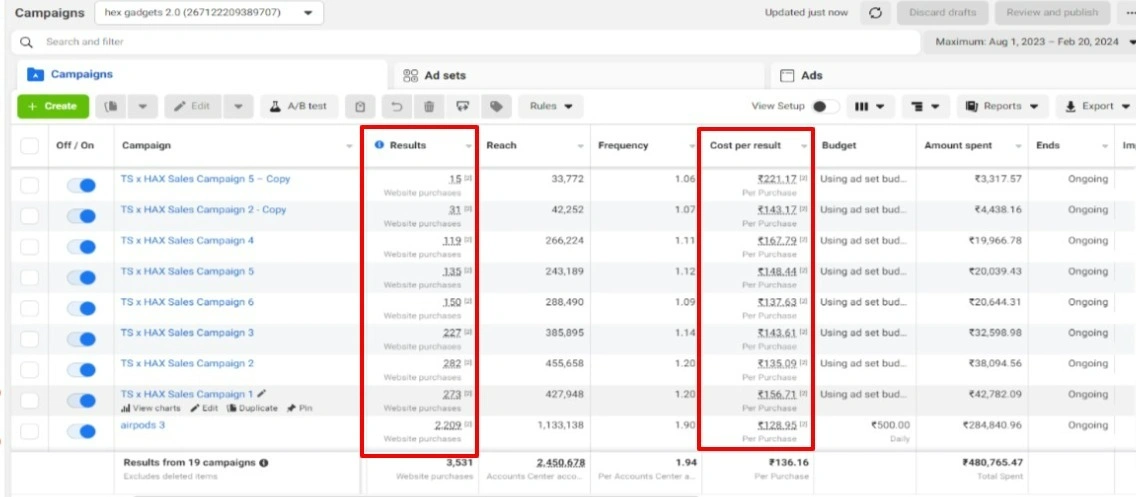Switch to the Ads tab

click(x=811, y=75)
